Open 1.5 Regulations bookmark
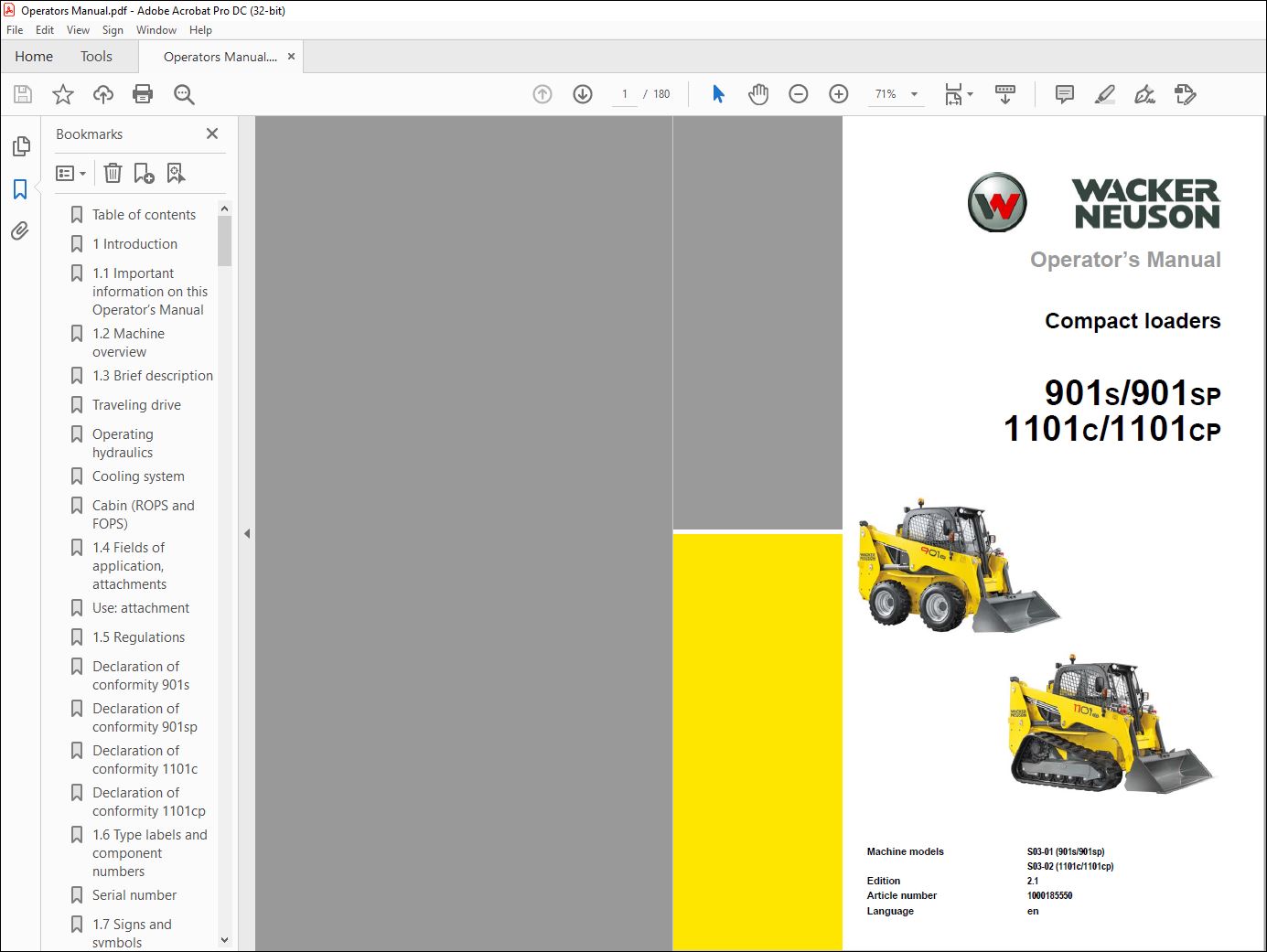1267x952 pixels. pyautogui.click(x=138, y=637)
